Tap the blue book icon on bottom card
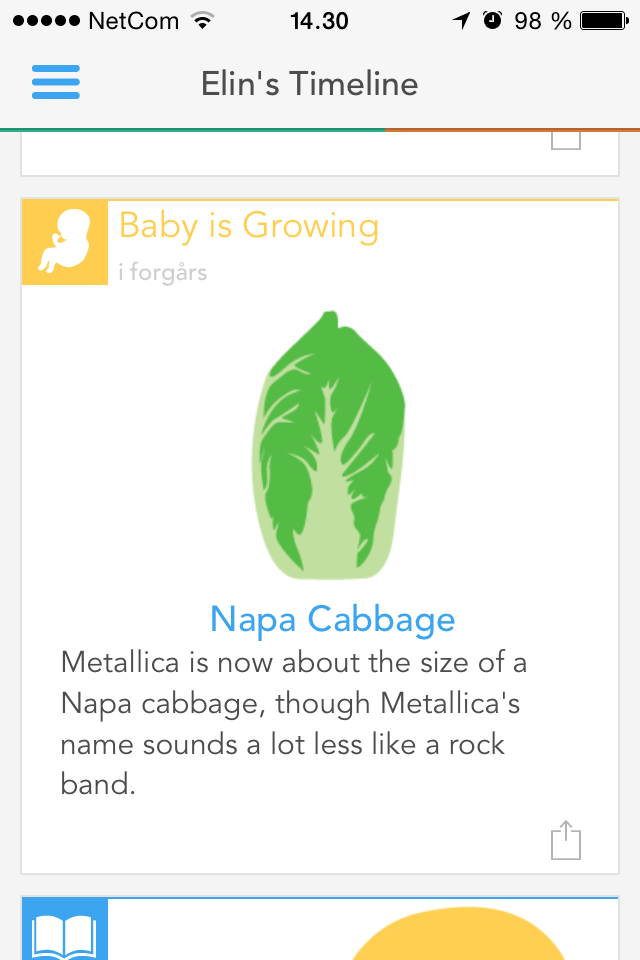640x960 pixels. 65,931
